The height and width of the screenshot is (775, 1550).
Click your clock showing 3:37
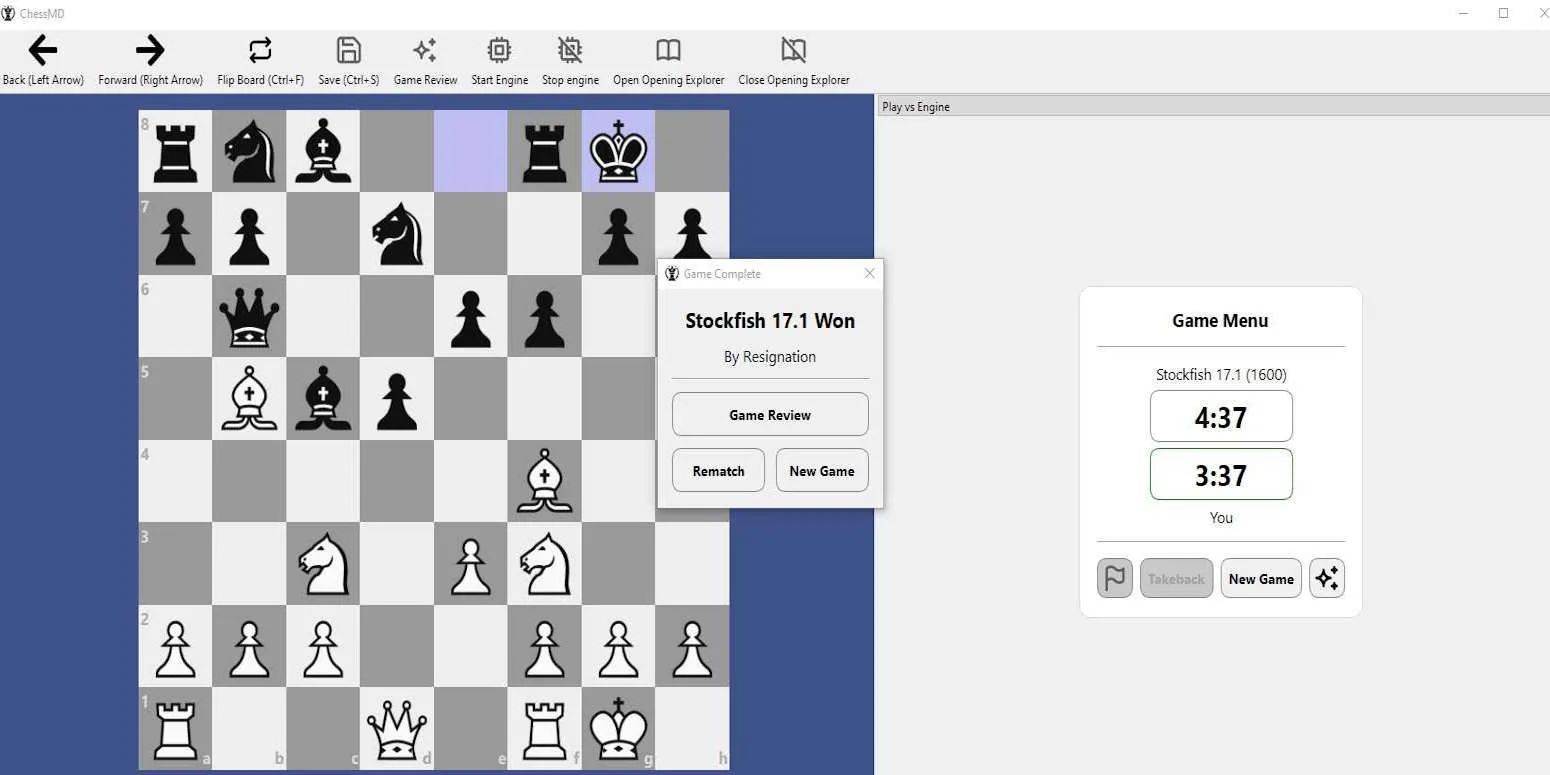click(x=1220, y=474)
